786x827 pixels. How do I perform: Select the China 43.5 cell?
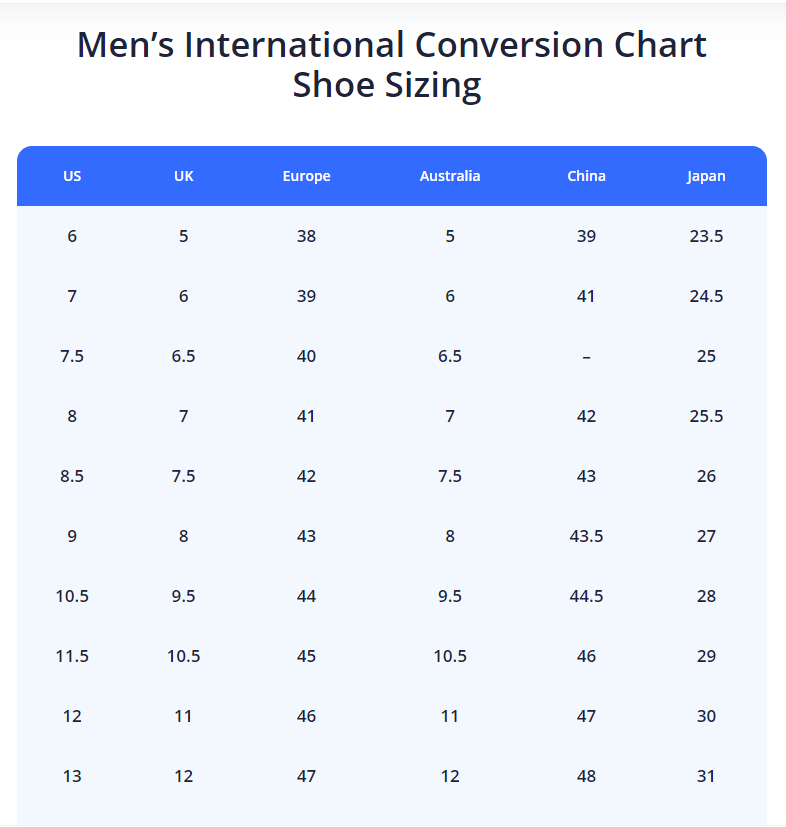click(x=586, y=536)
